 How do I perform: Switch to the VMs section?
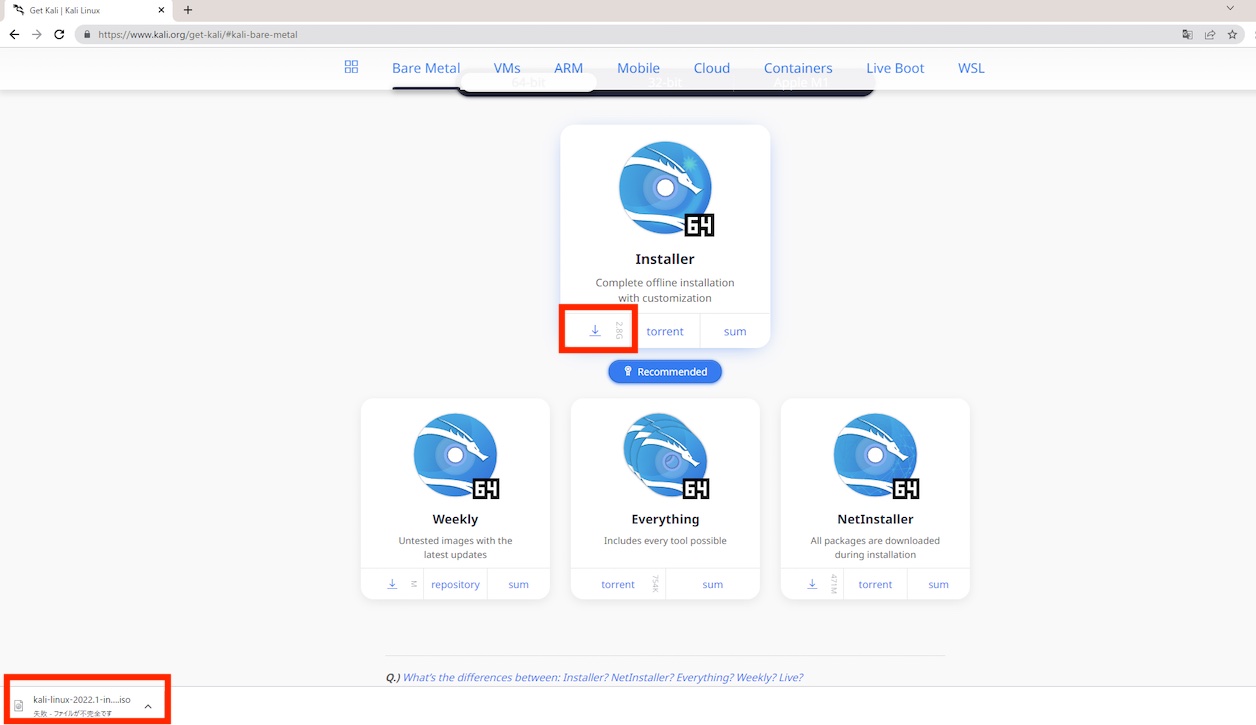(x=507, y=68)
